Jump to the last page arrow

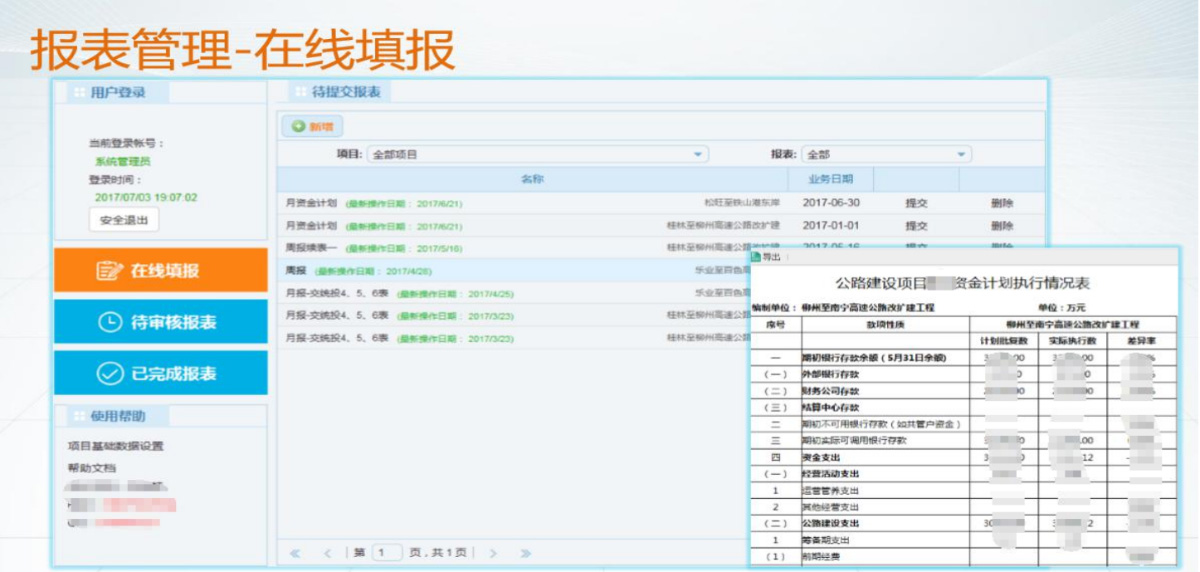(x=525, y=552)
